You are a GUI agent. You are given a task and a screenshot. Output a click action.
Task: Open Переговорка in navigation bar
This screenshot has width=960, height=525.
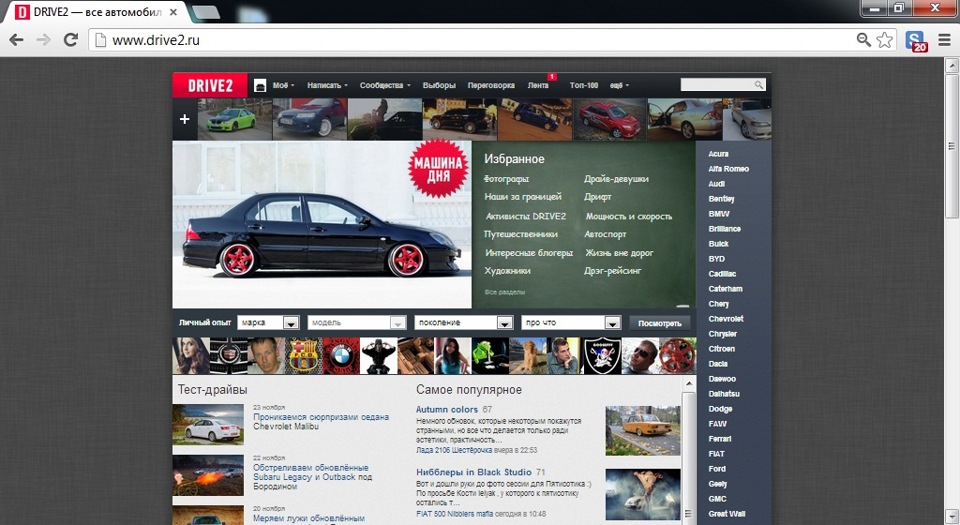[491, 86]
